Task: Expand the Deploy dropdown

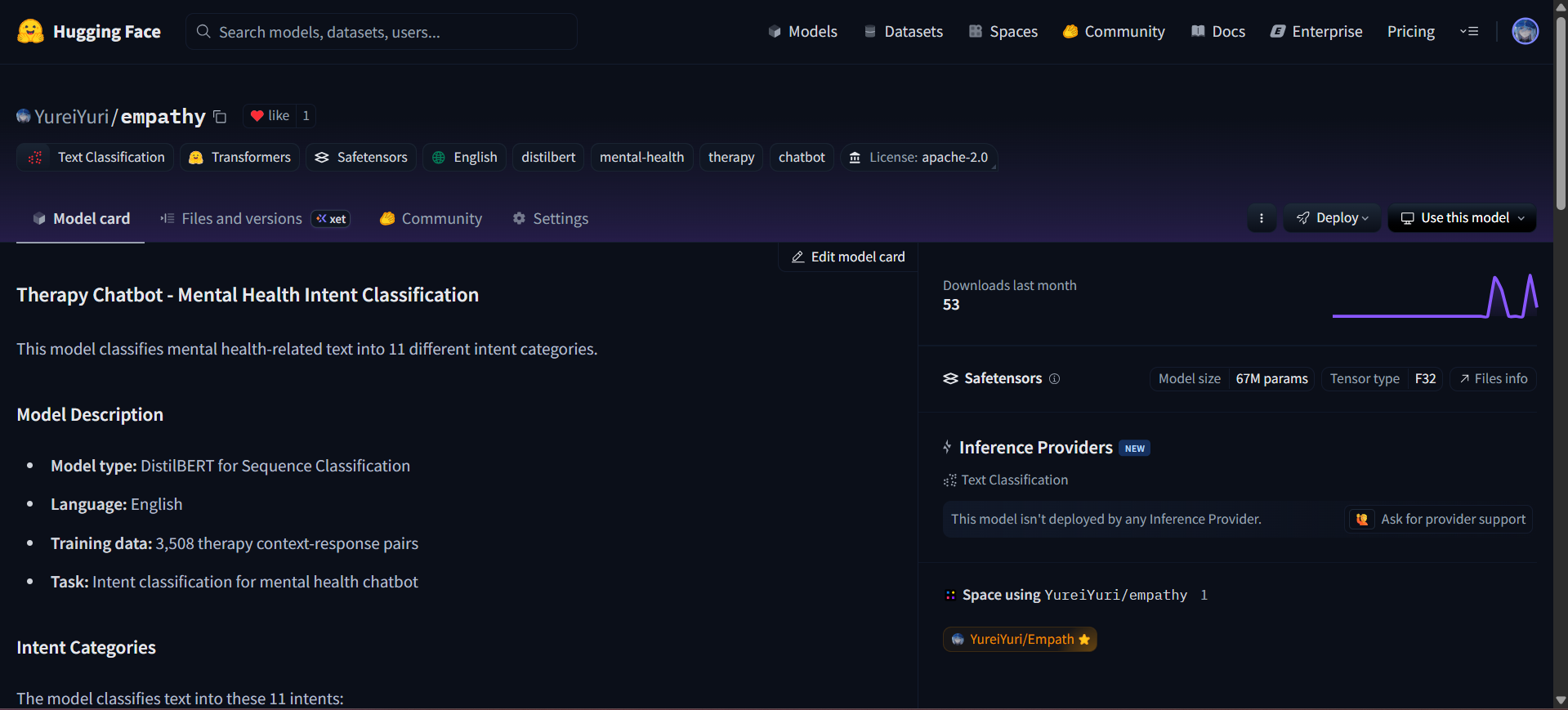Action: pyautogui.click(x=1332, y=218)
